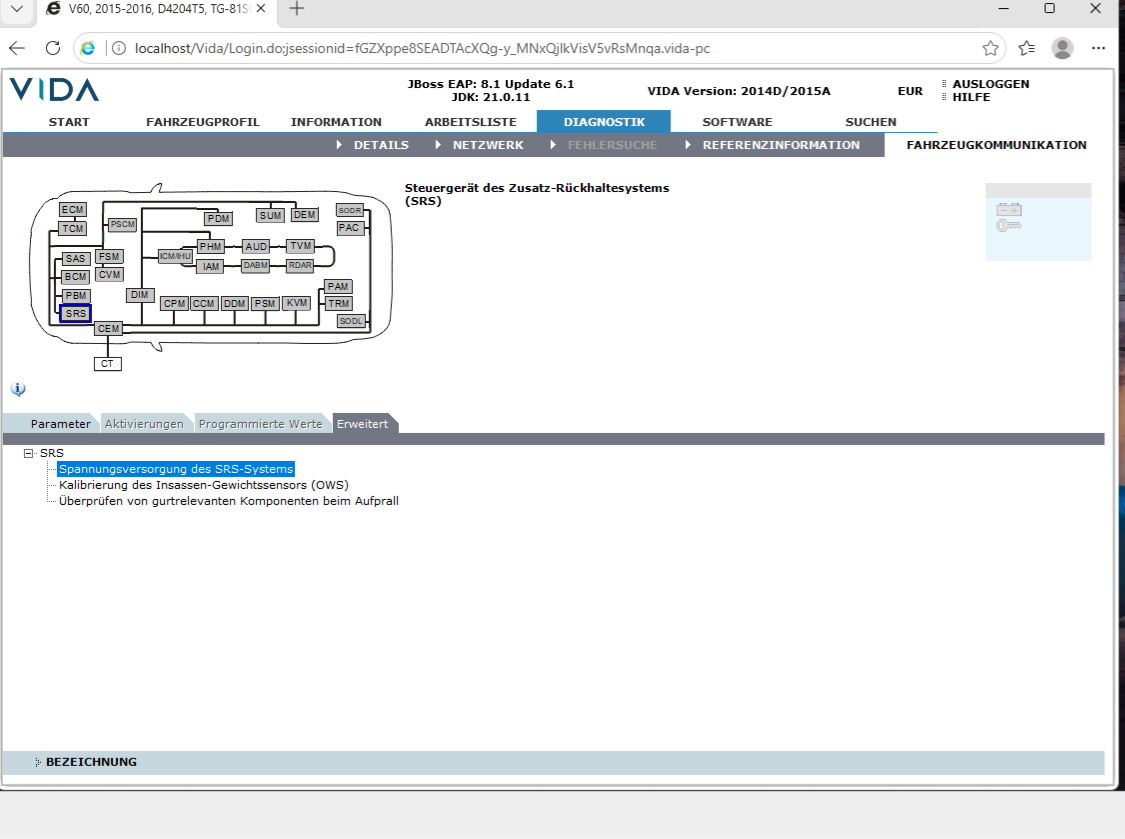1125x839 pixels.
Task: Click the blue info icon below diagram
Action: pos(18,389)
